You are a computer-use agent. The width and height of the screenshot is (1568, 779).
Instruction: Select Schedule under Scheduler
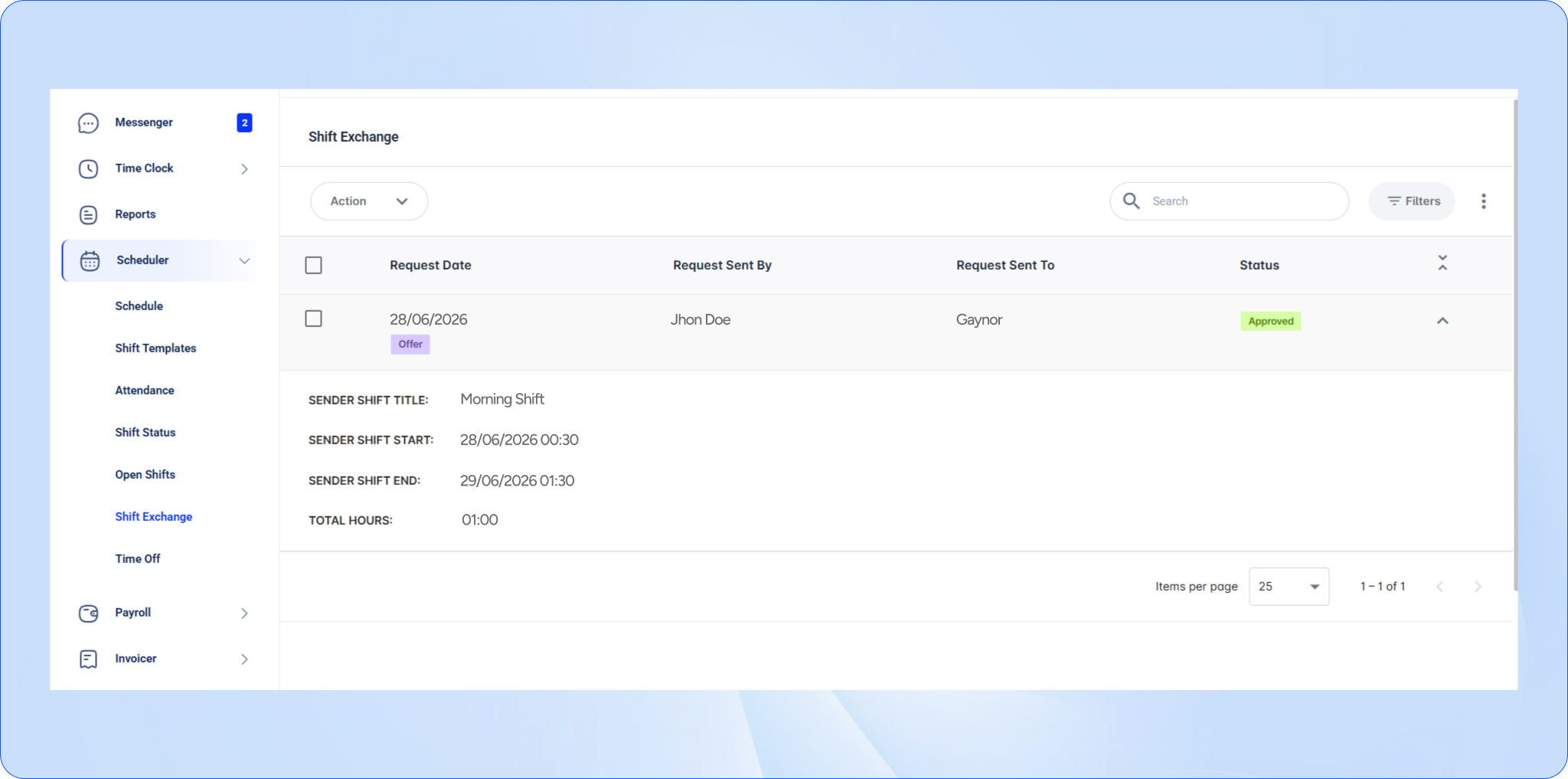point(139,306)
